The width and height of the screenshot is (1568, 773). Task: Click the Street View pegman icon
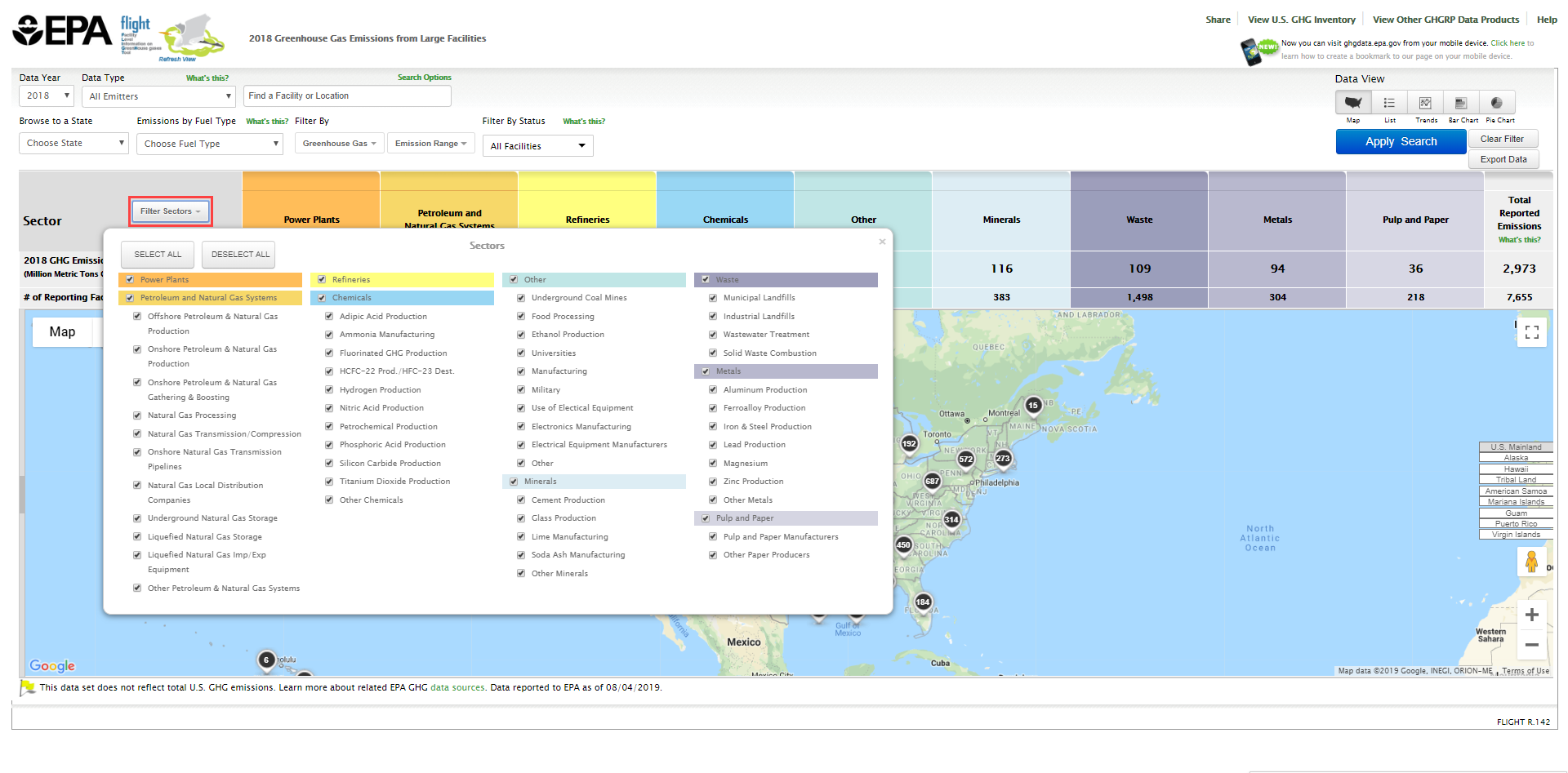(x=1532, y=562)
